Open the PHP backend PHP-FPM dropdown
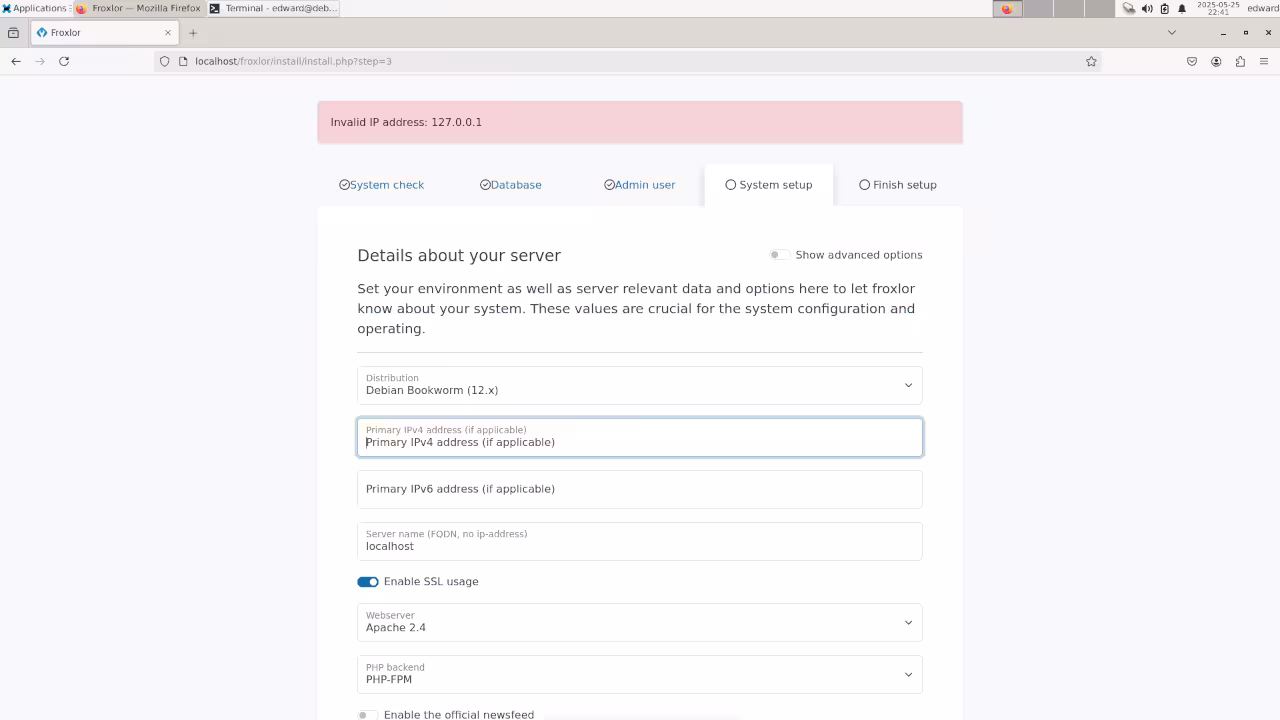The image size is (1280, 720). pos(640,674)
